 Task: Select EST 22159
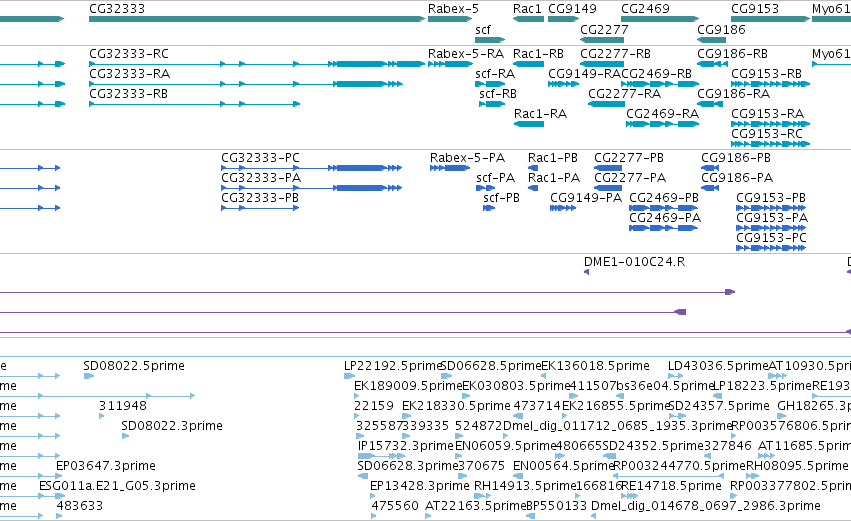pyautogui.click(x=373, y=405)
